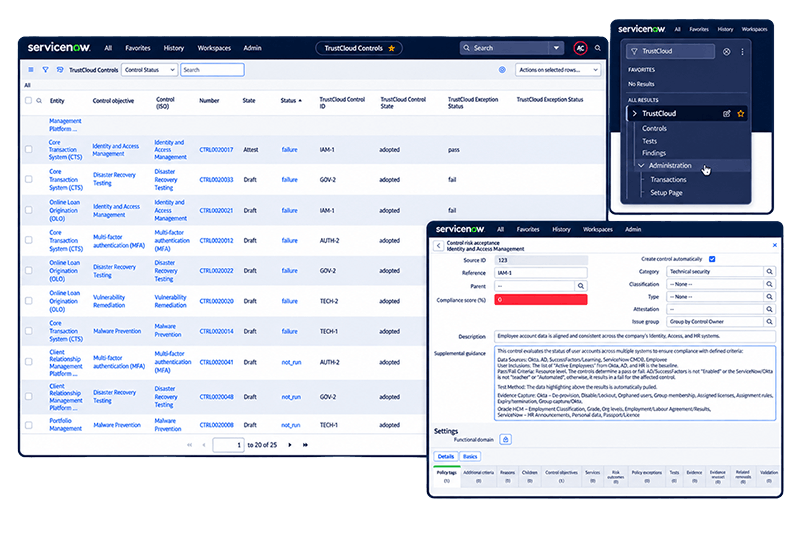The width and height of the screenshot is (800, 534).
Task: Open Workspaces menu in main window
Action: tap(214, 48)
